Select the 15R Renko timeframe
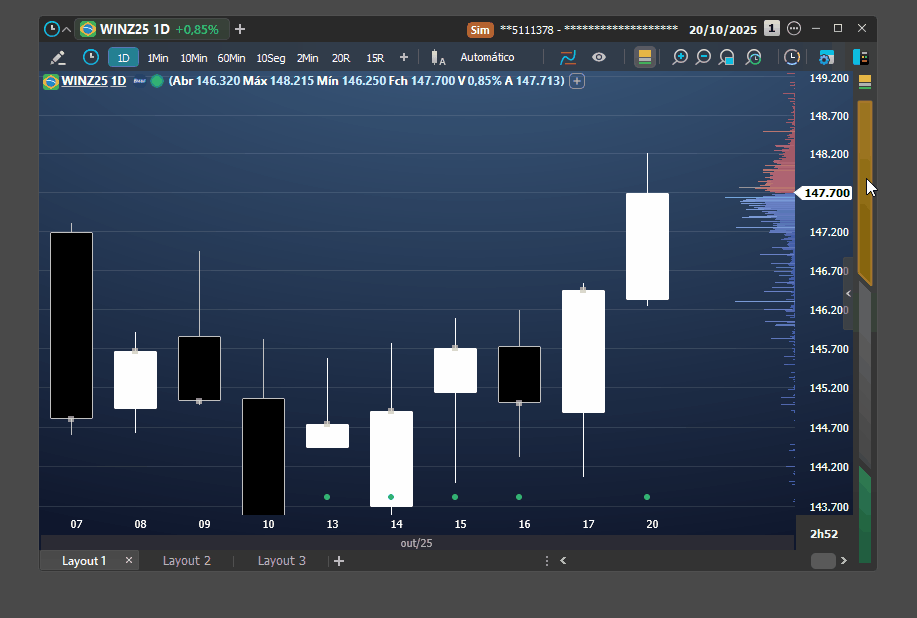Image resolution: width=917 pixels, height=618 pixels. pyautogui.click(x=375, y=58)
